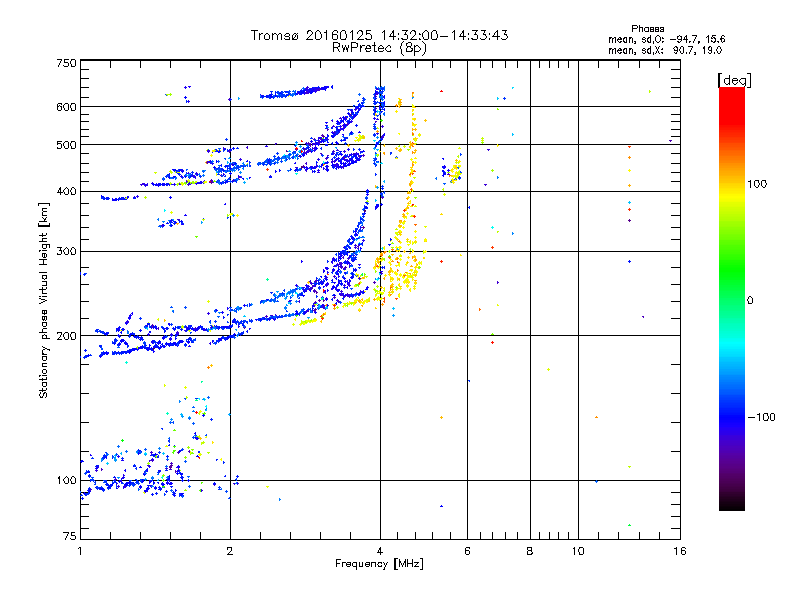
Task: Click the x-axis tick label '4'
Action: 380,551
